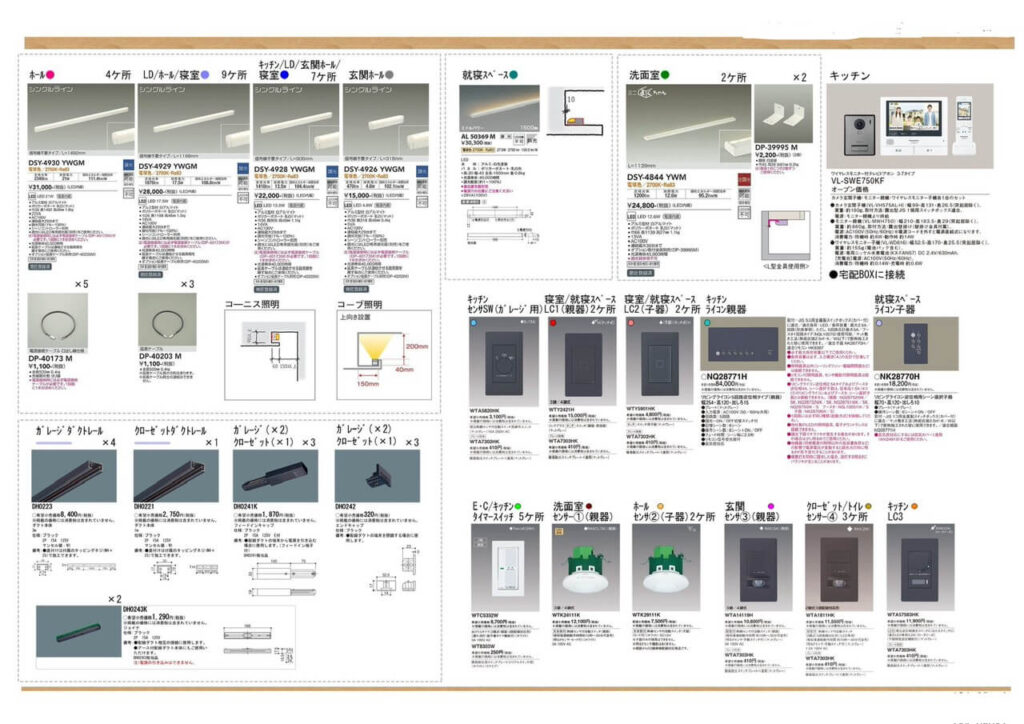Open the NQ28771H ライコン親器 photo
1024x724 pixels.
743,344
